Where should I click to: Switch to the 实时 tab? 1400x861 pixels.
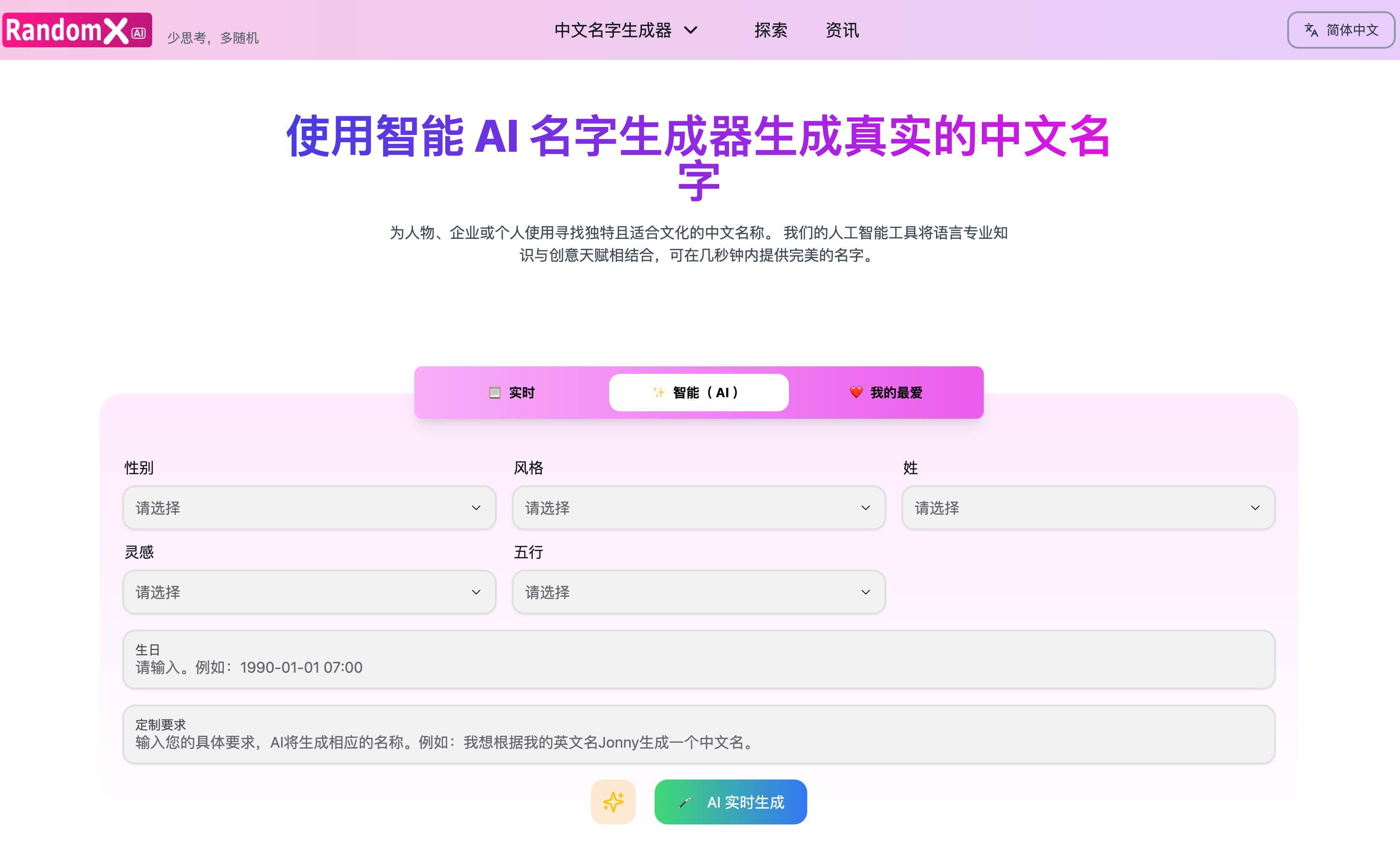[512, 393]
